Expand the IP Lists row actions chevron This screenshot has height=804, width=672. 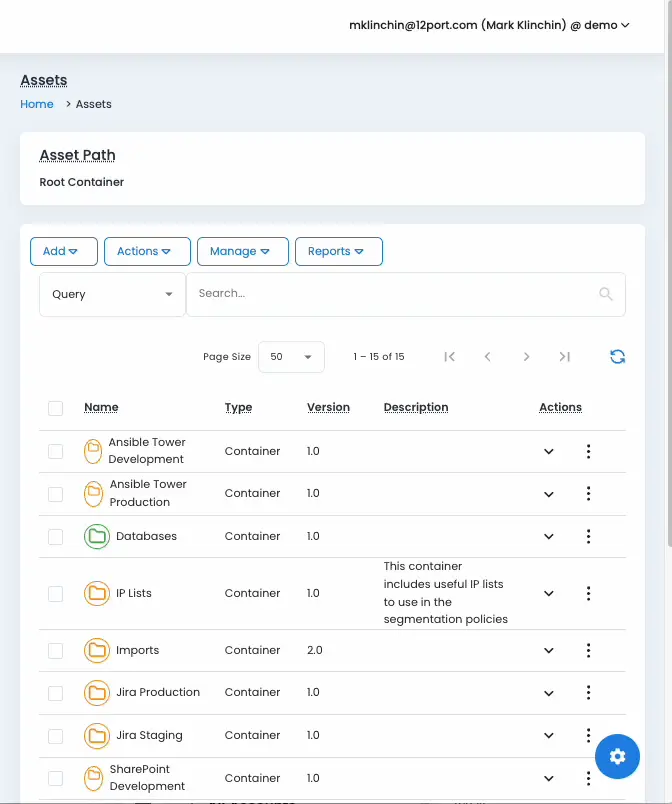[548, 594]
